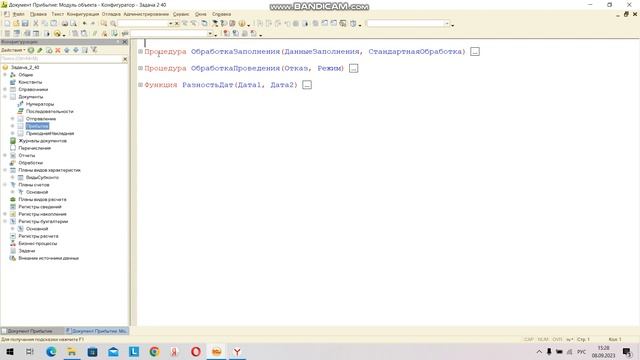This screenshot has height=360, width=640.
Task: Select the Бизнес-процессы tree item
Action: (x=38, y=244)
